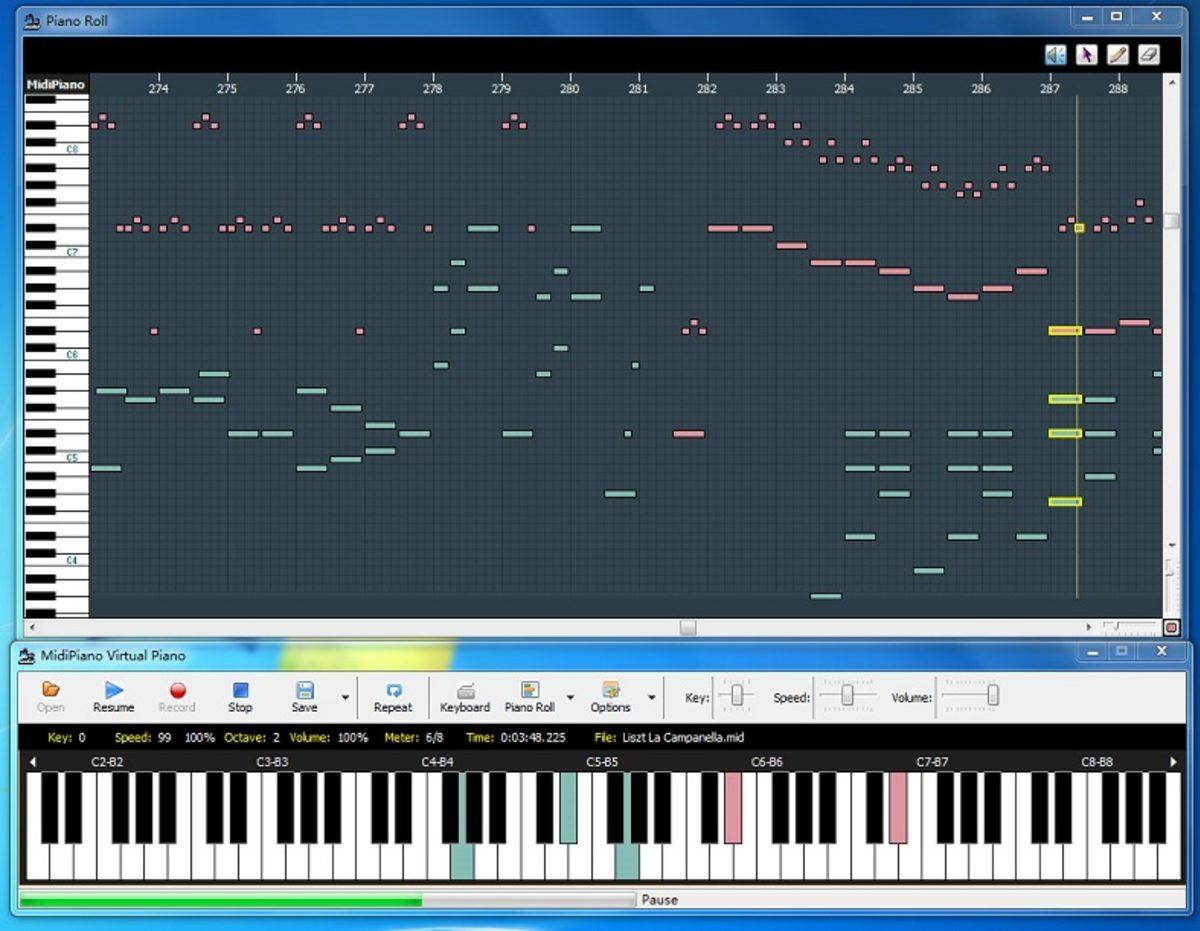Expand the dropdown arrow beside Piano Roll
1200x931 pixels.
(571, 698)
